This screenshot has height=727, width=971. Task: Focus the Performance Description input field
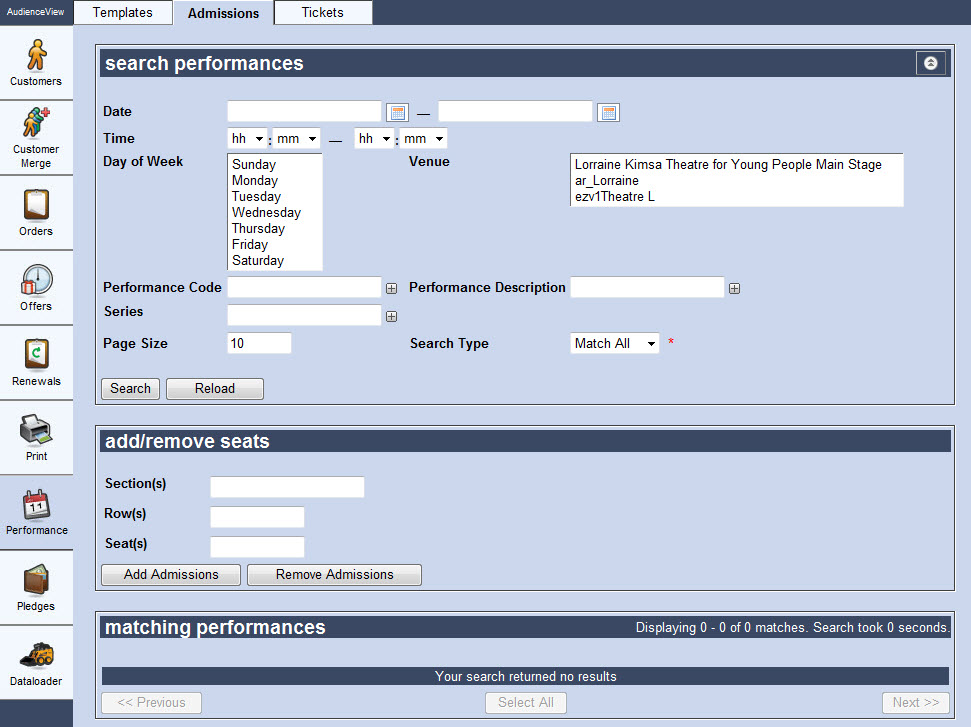pos(647,287)
